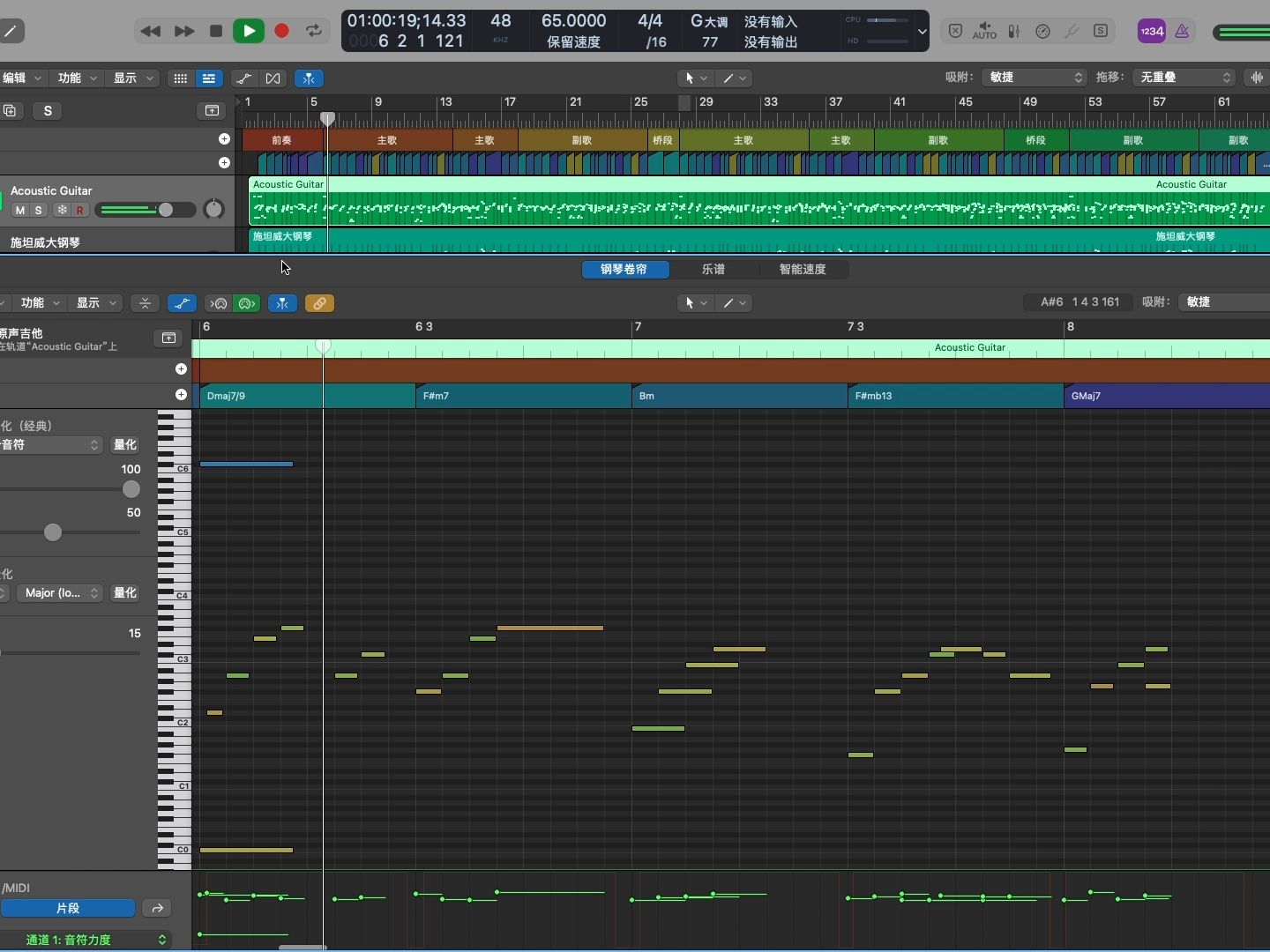Click the tuner dial icon
The image size is (1270, 952).
click(x=1043, y=31)
